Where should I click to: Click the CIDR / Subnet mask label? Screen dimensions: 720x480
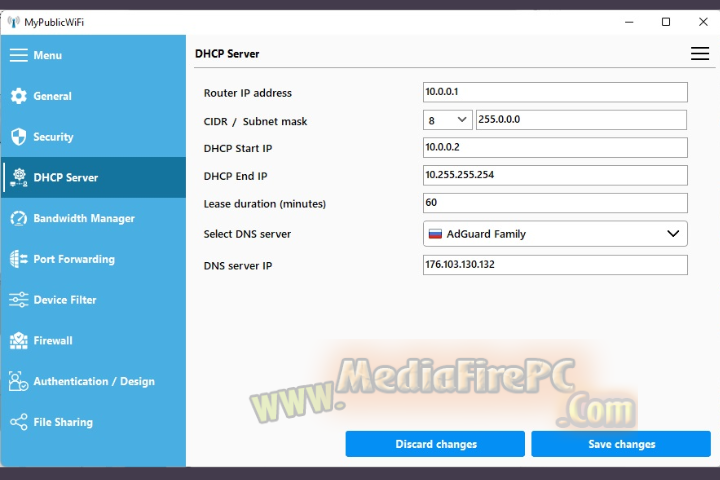(x=255, y=121)
